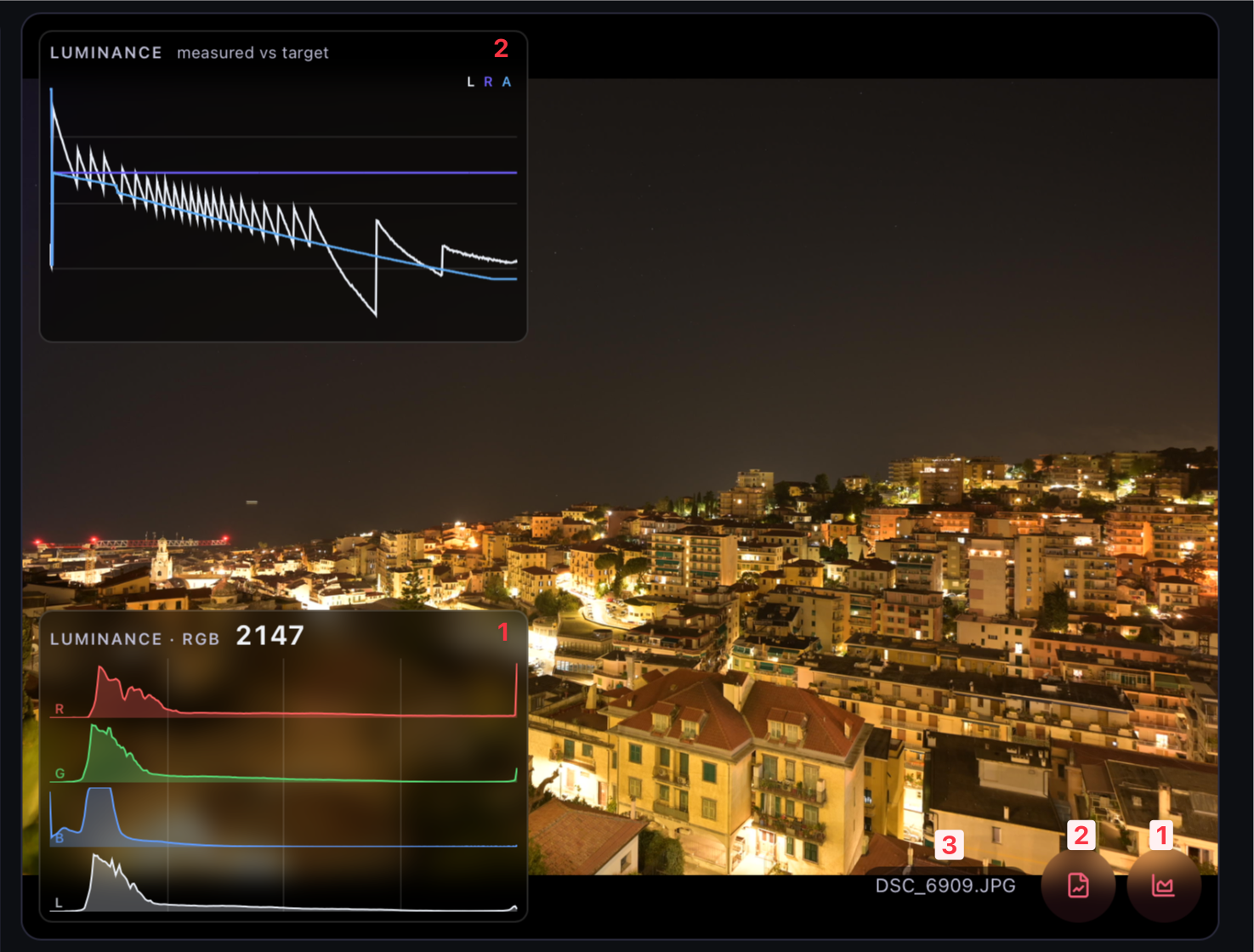Click the DSC_6909.JPG filename label
1254x952 pixels.
coord(945,886)
